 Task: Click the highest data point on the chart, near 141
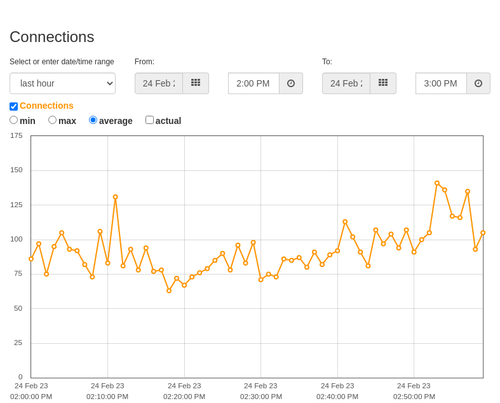[x=437, y=183]
